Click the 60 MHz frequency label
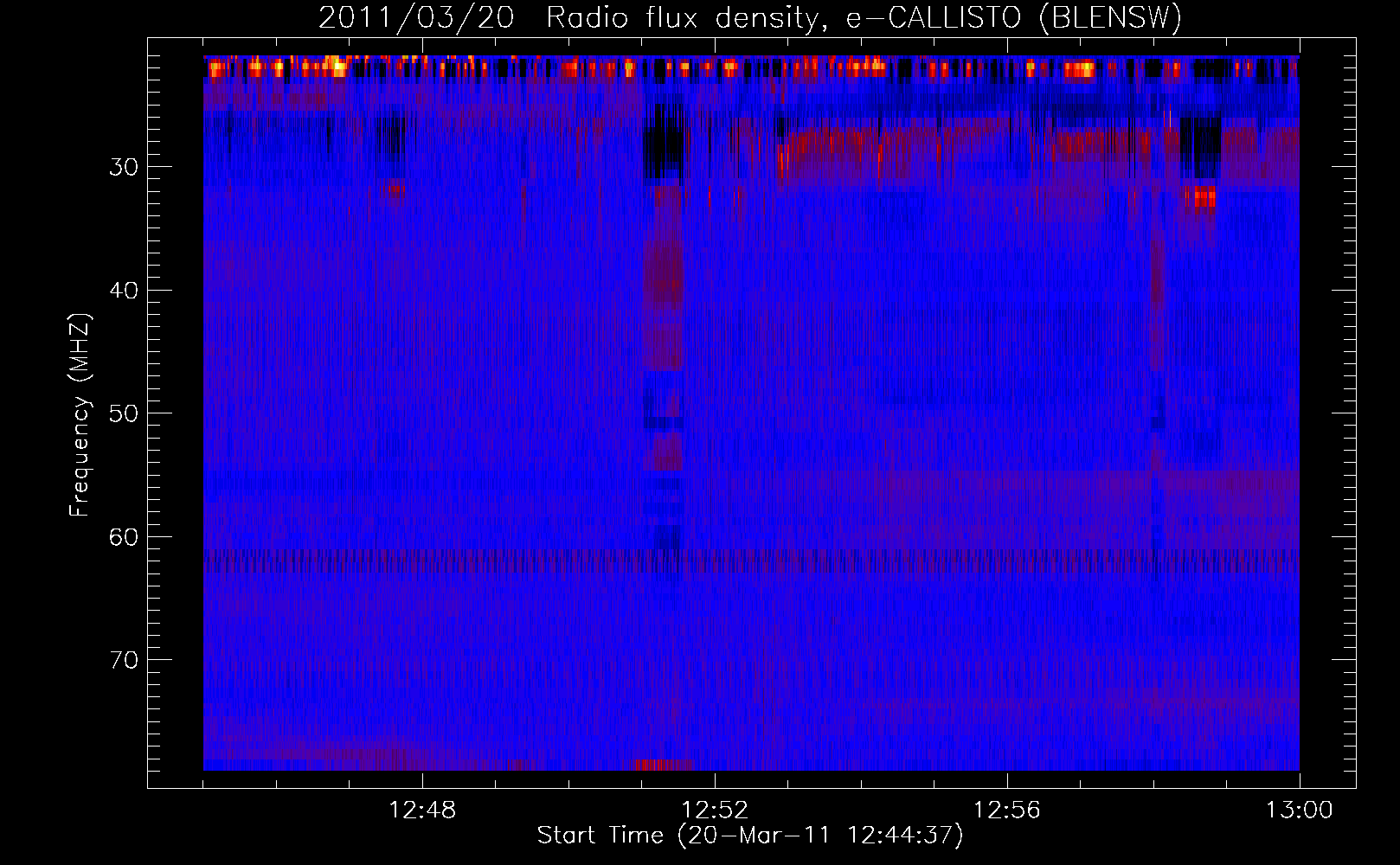This screenshot has height=865, width=1400. pyautogui.click(x=124, y=537)
